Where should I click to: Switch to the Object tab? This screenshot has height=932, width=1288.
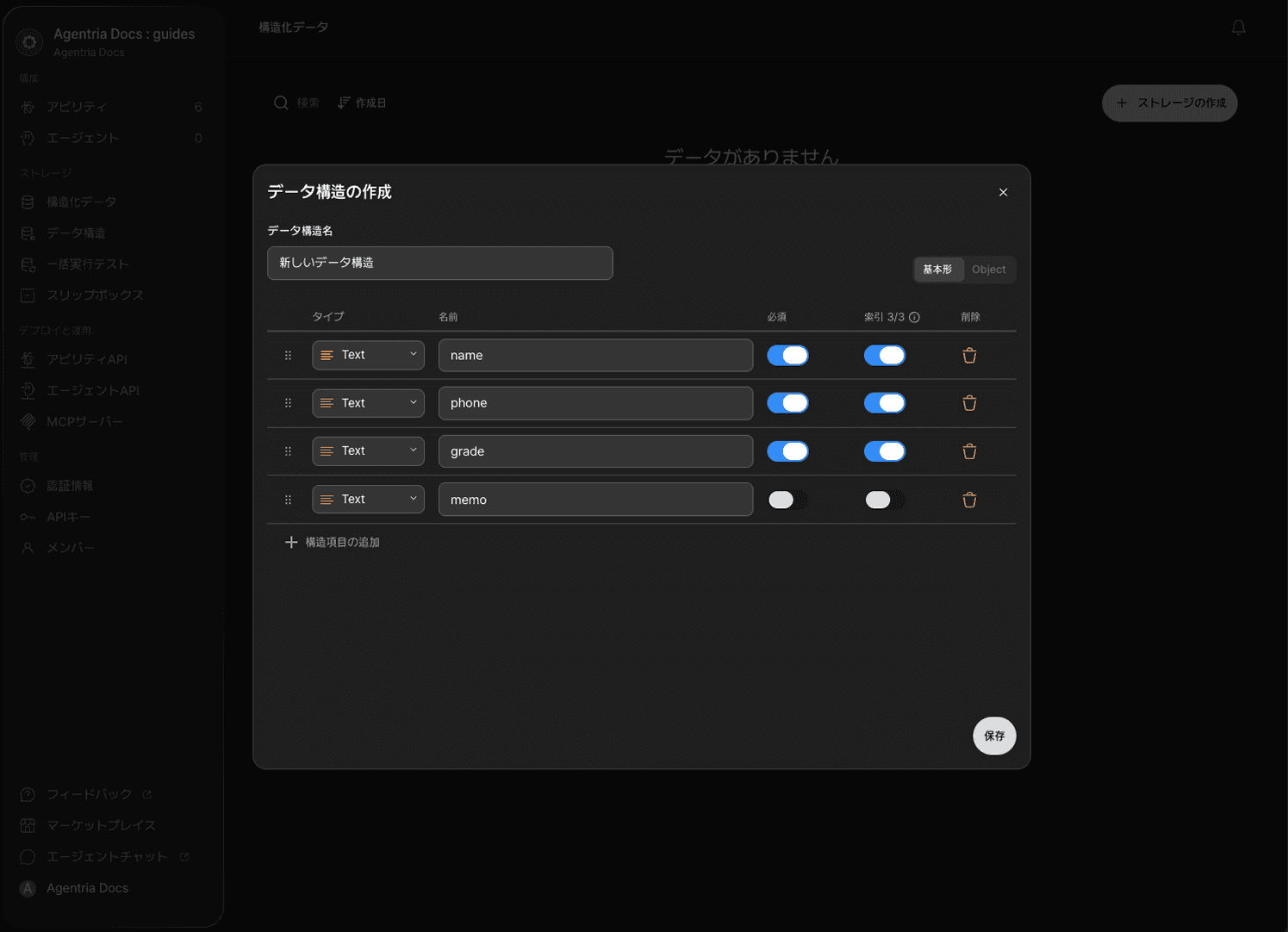pos(989,270)
